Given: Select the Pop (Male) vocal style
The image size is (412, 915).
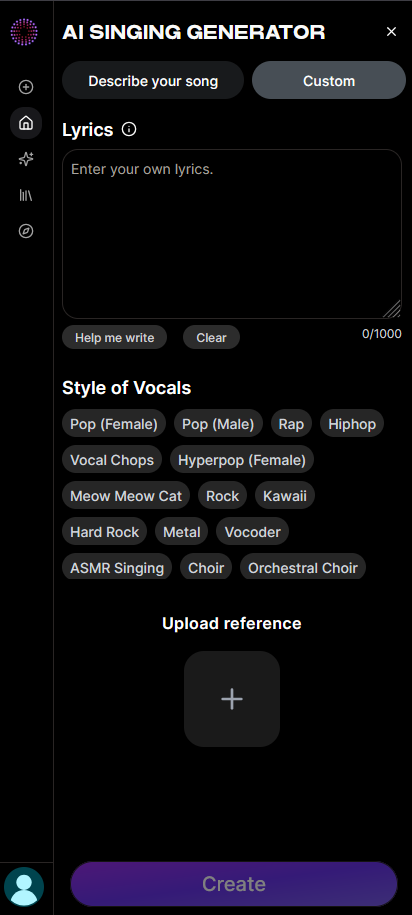Looking at the screenshot, I should pyautogui.click(x=218, y=424).
